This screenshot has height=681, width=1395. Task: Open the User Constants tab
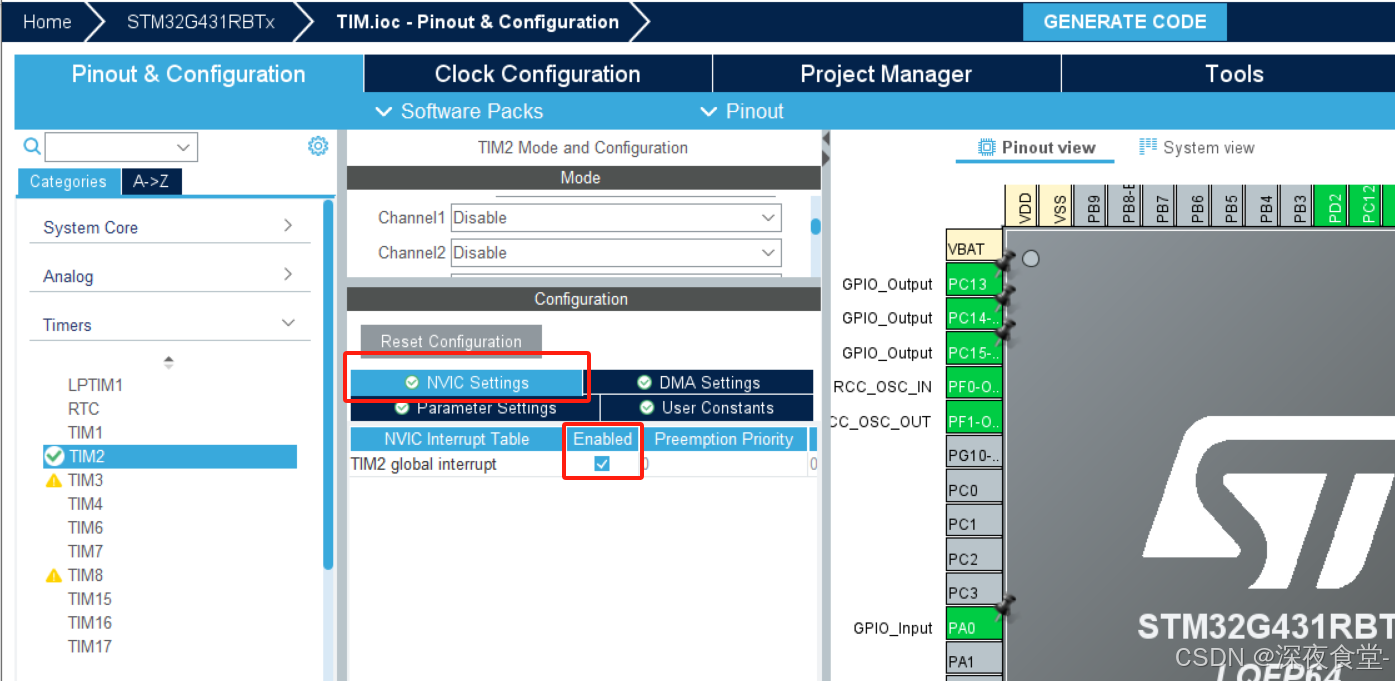coord(707,408)
